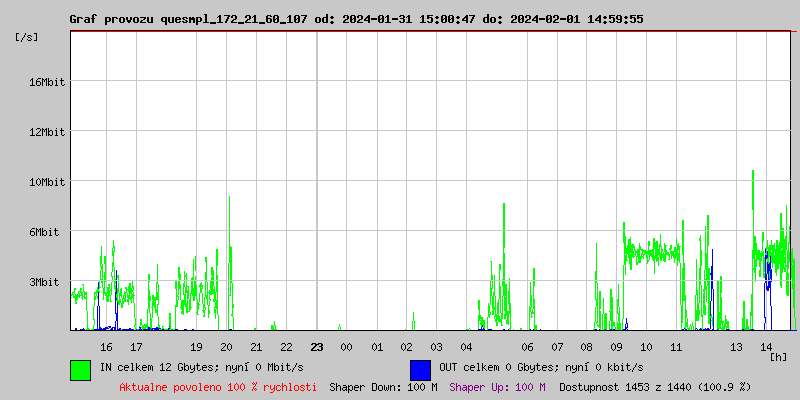Viewport: 800px width, 400px height.
Task: Click the red 'Aktualne povoleno 100 % rychlosti' text
Action: point(218,386)
